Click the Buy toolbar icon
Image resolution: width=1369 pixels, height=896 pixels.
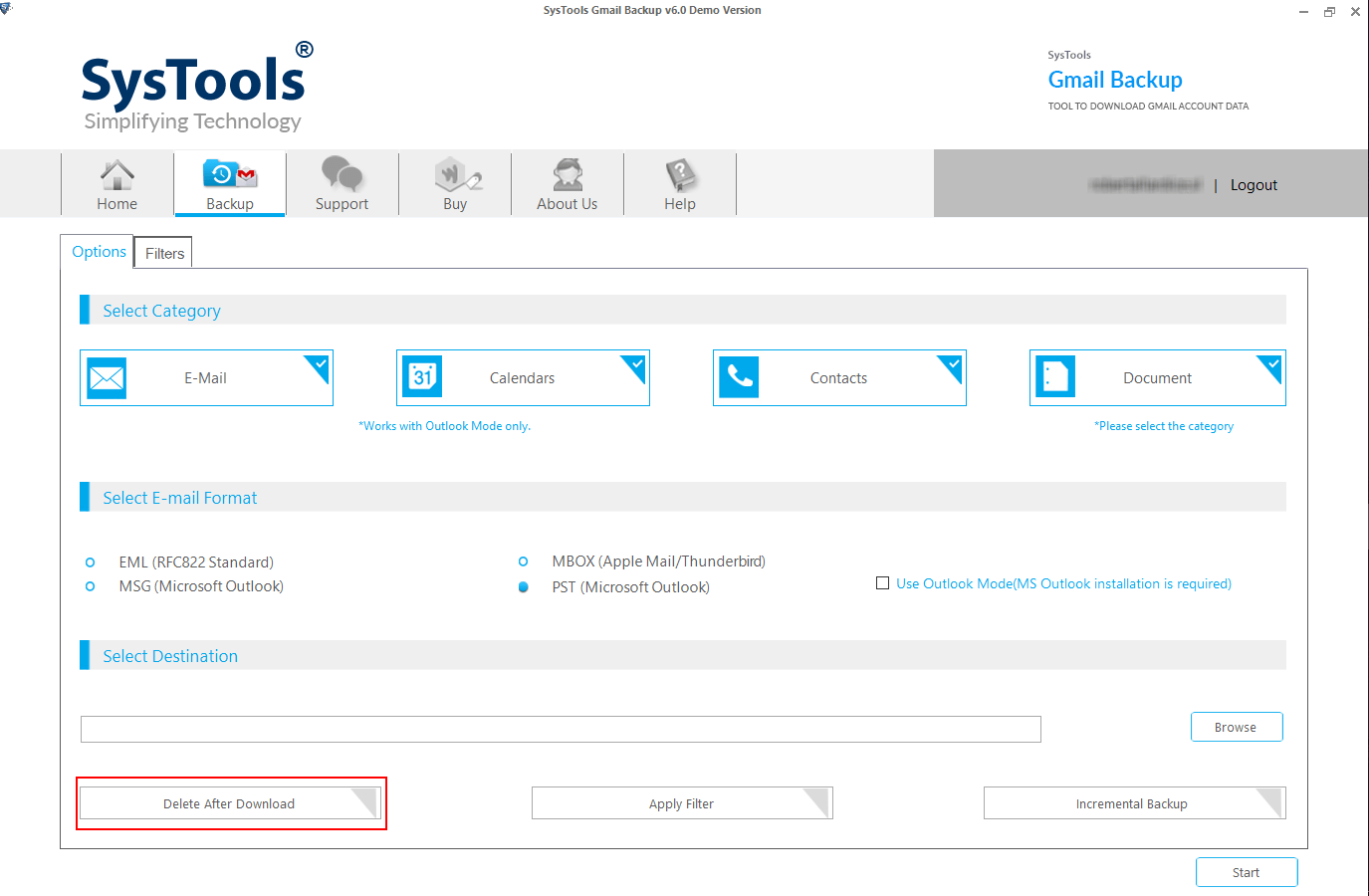pyautogui.click(x=455, y=175)
